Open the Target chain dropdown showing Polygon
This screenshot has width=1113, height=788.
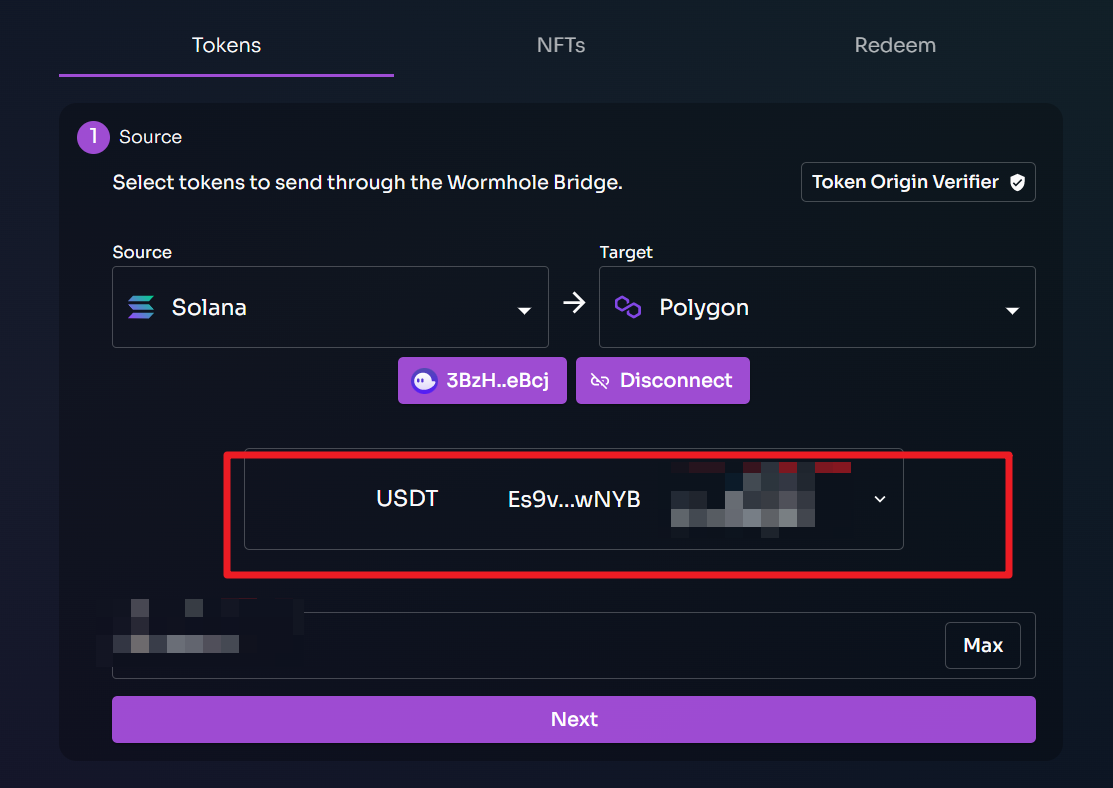pos(817,307)
